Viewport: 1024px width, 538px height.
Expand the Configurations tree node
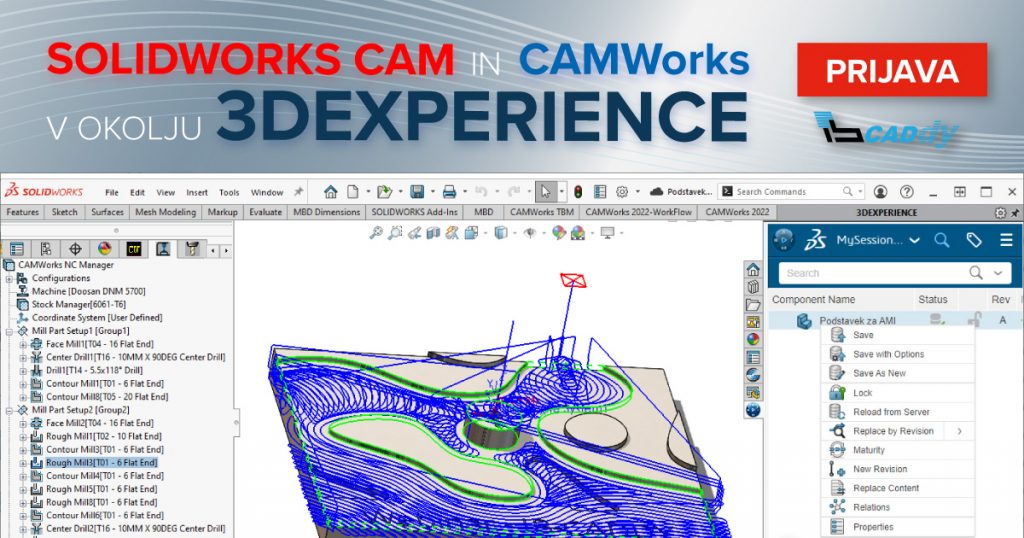9,279
